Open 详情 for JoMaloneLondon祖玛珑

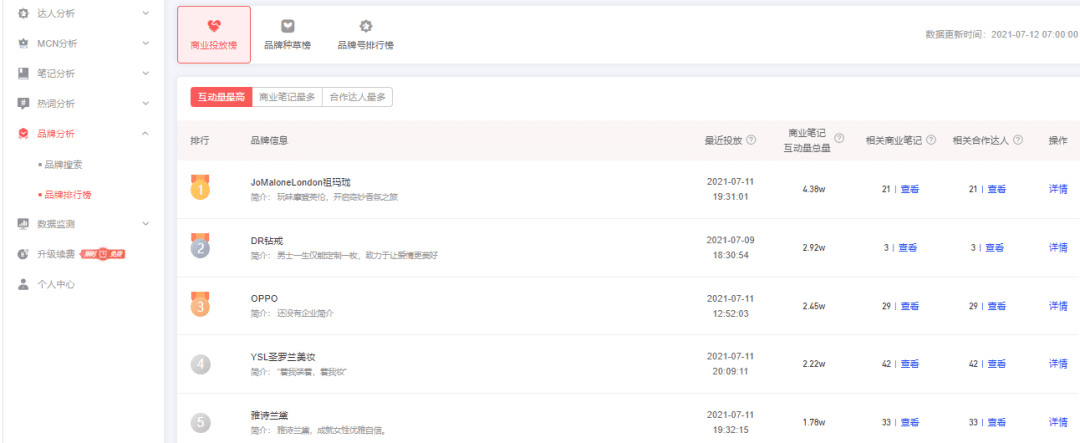click(1057, 189)
